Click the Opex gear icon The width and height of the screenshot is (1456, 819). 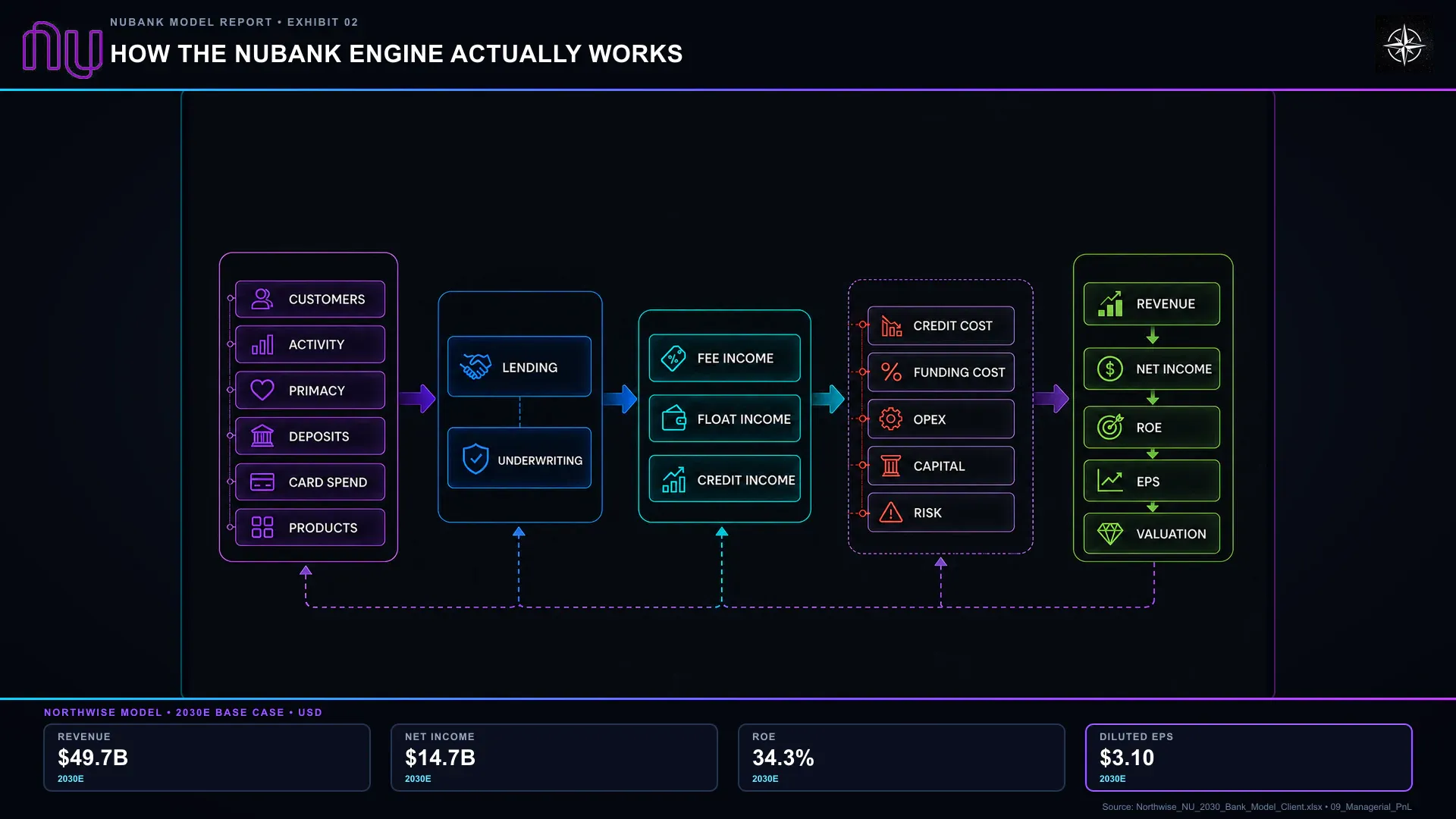pos(891,419)
